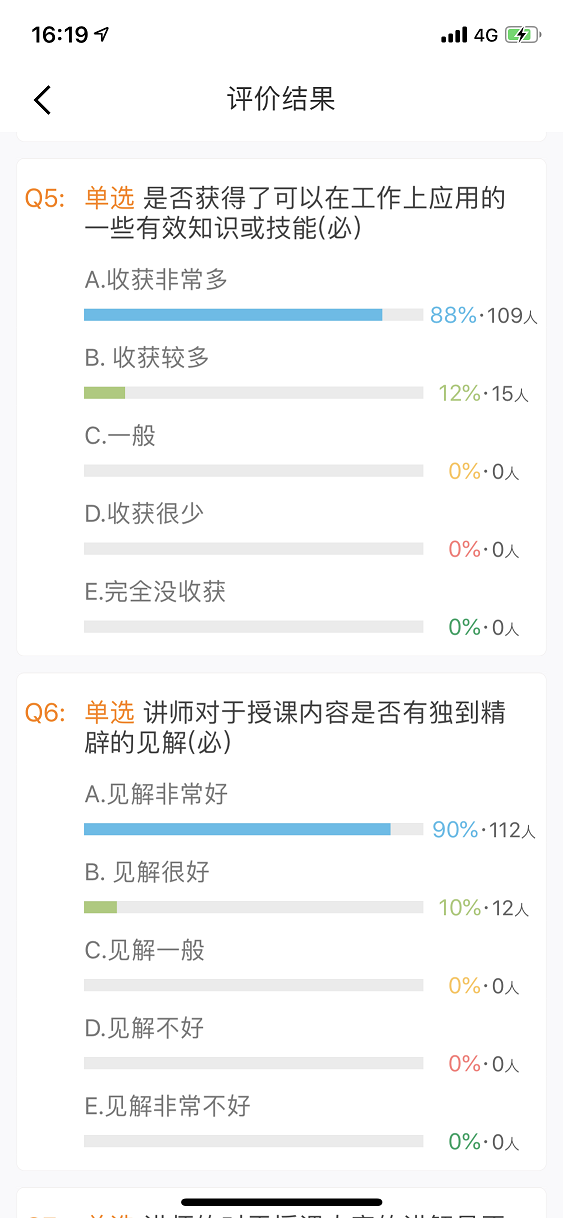Select the 评价结果 page title
The image size is (563, 1218).
coord(281,99)
